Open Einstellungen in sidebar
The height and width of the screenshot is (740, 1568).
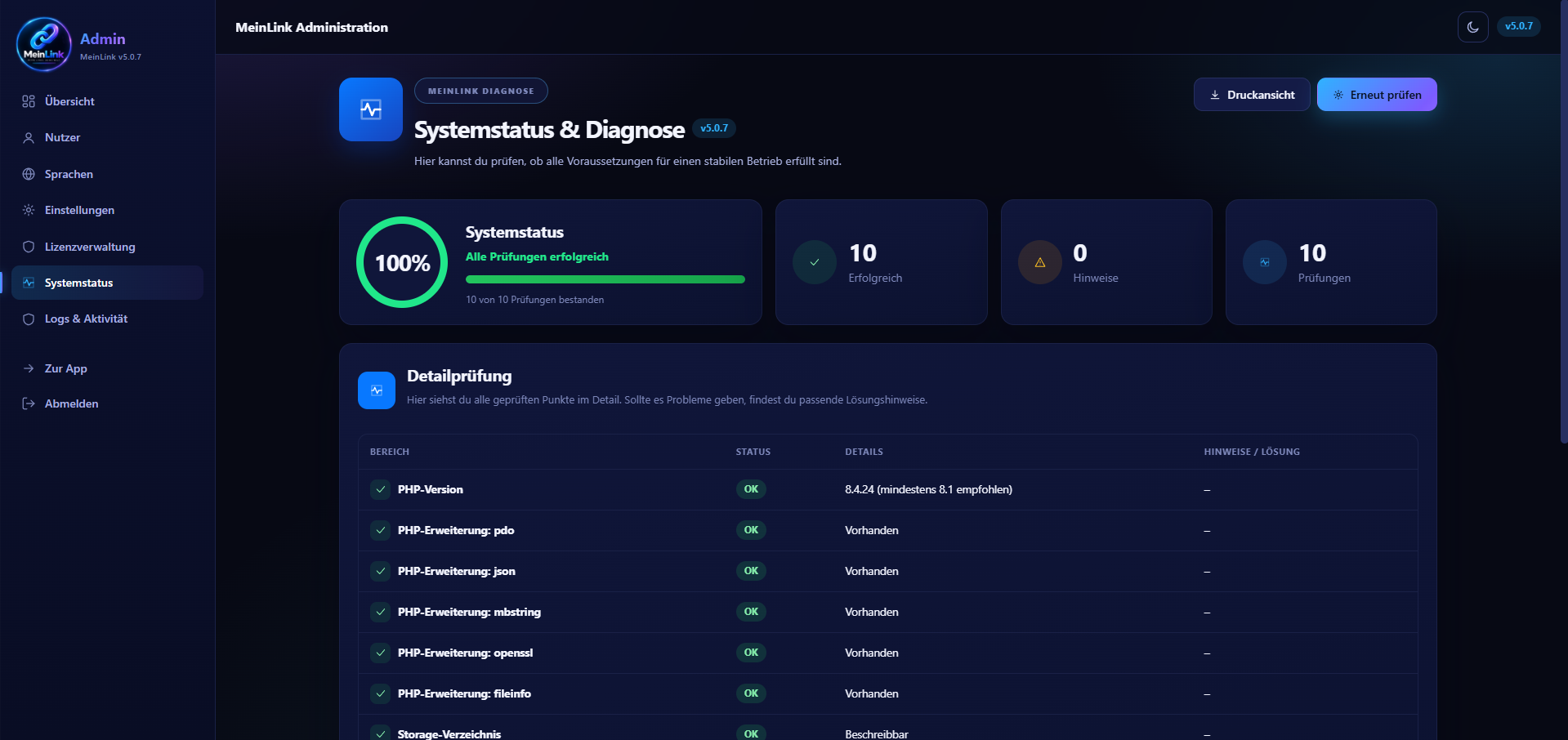(107, 210)
